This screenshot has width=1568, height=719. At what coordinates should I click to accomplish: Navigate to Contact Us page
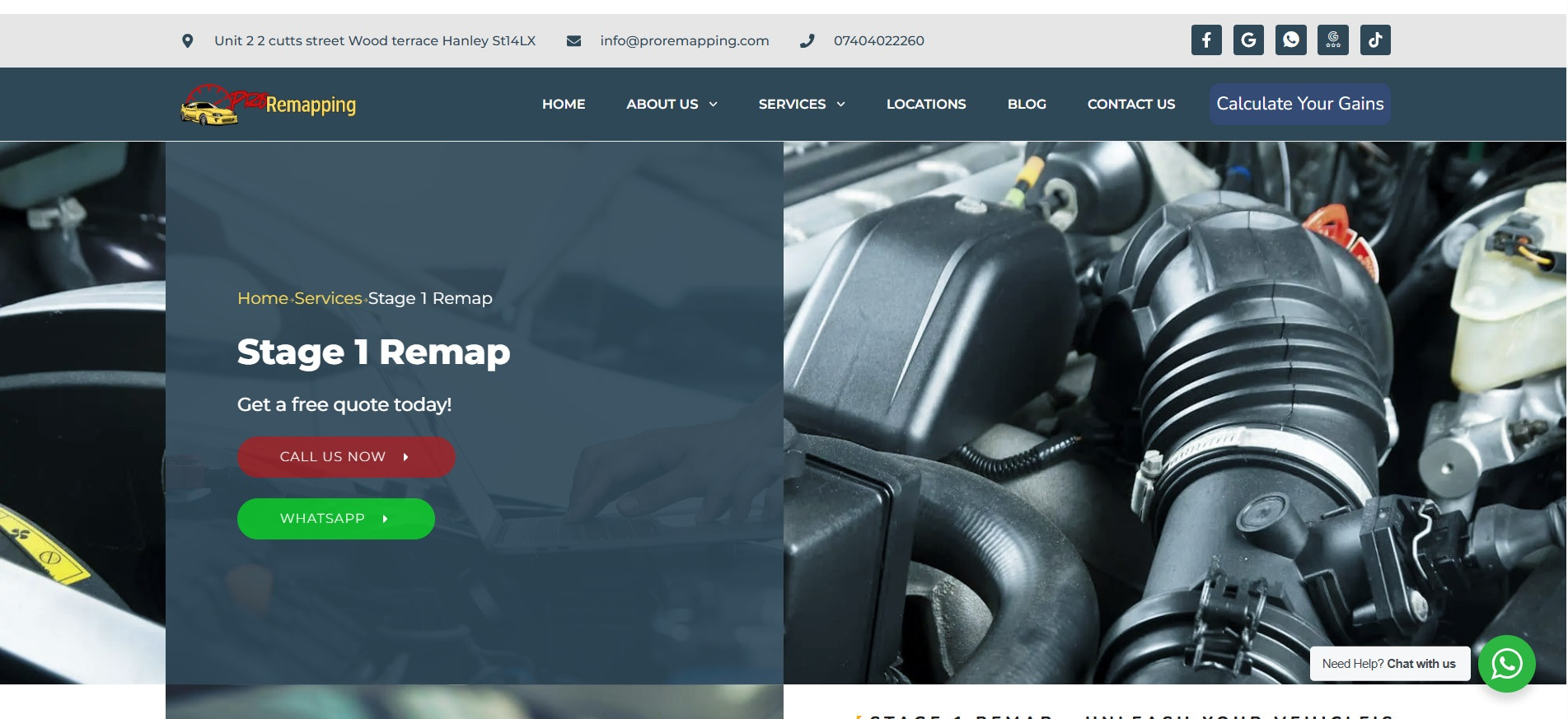pos(1130,104)
